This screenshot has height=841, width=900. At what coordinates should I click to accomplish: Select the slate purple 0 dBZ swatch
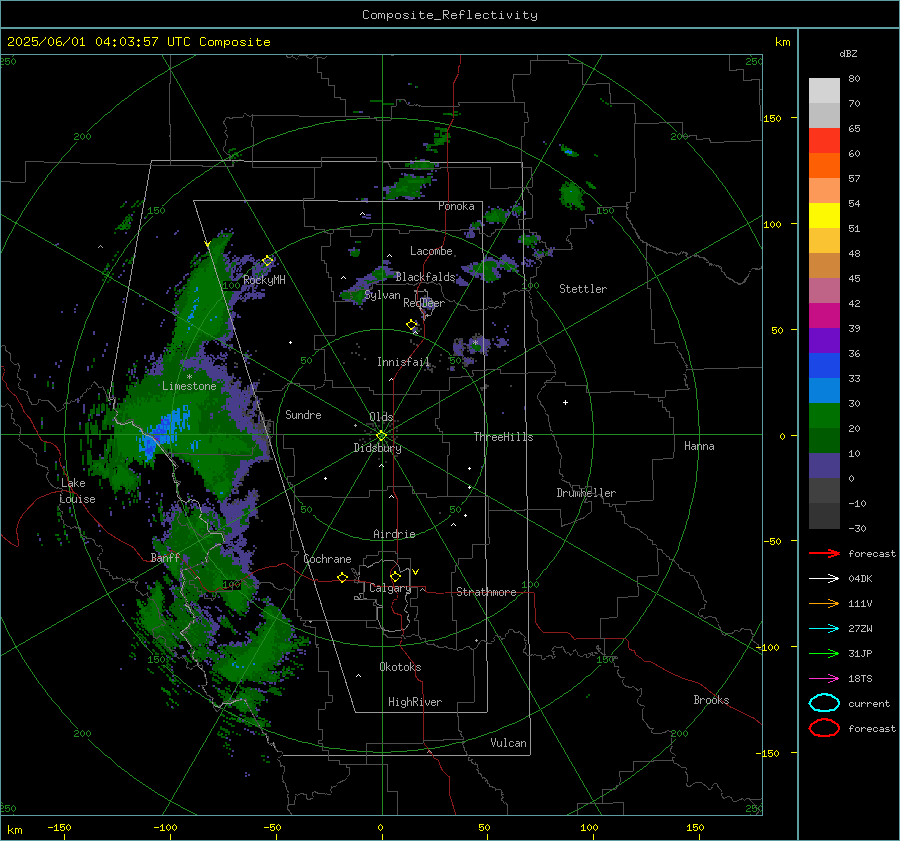click(x=824, y=466)
